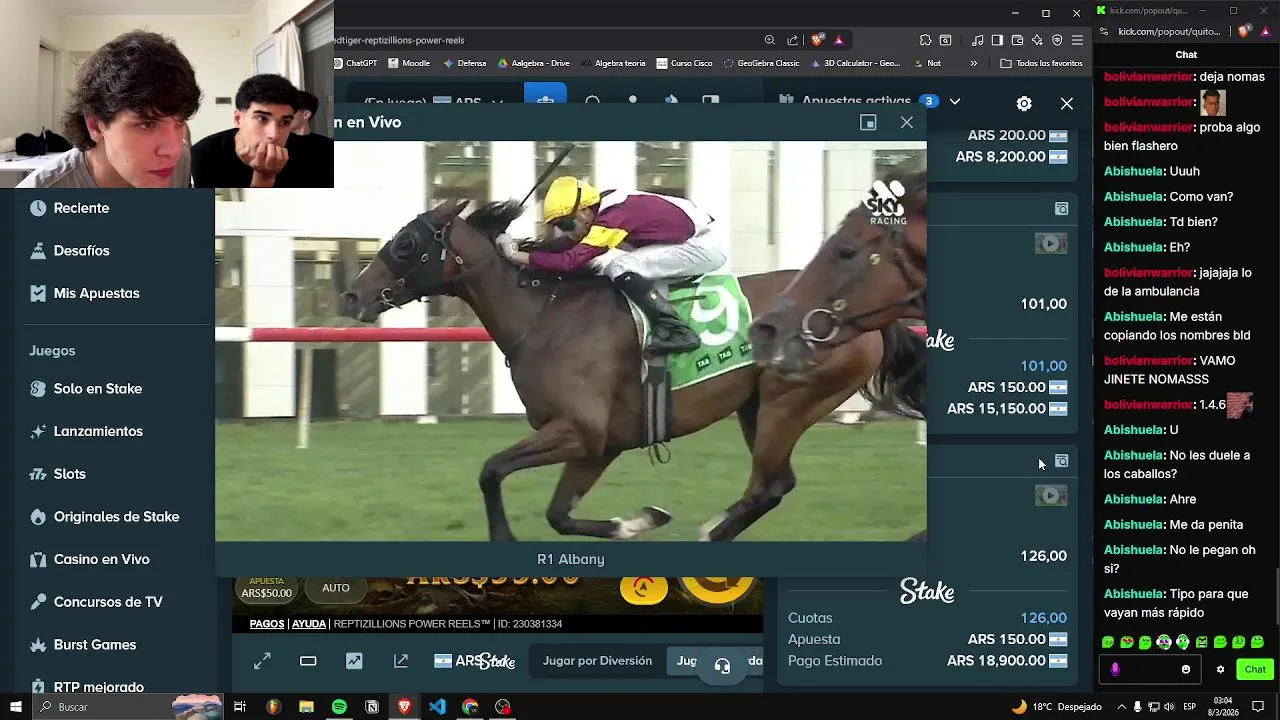Open Casino en Vivo
The height and width of the screenshot is (720, 1280).
click(89, 559)
